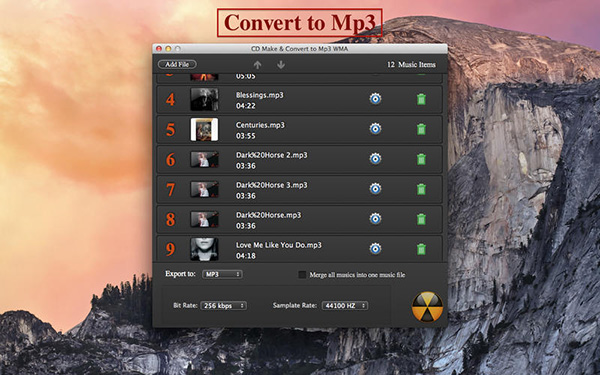This screenshot has width=600, height=375.
Task: Select the Centuries.mp3 album thumbnail
Action: point(204,129)
